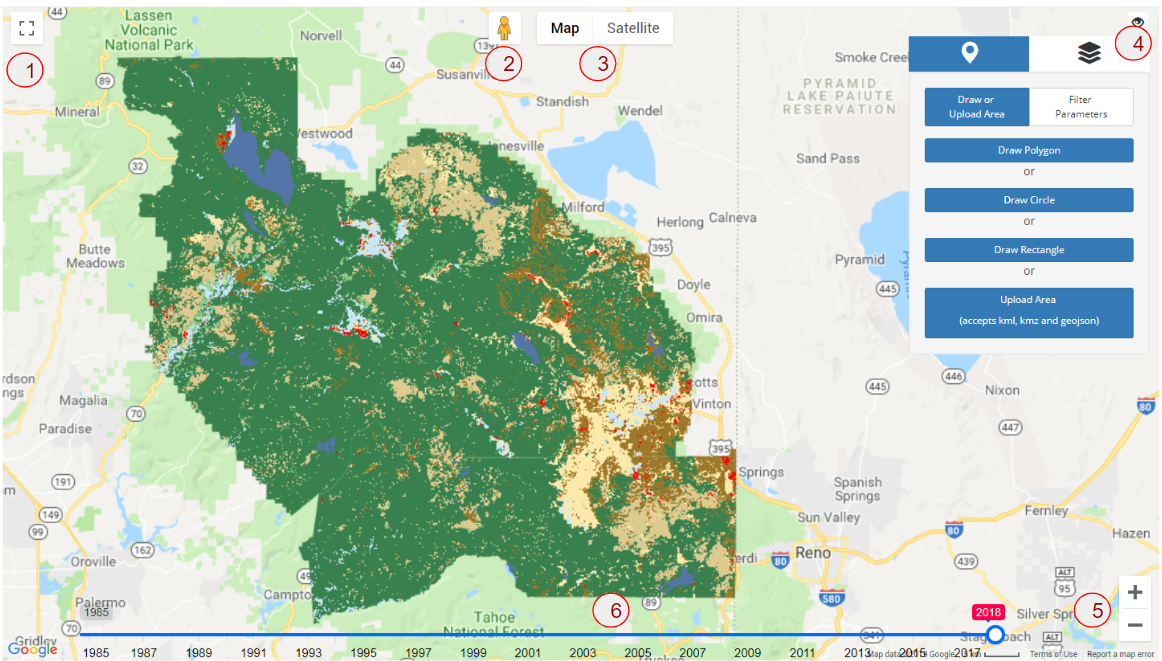Open the Report a map error link
The height and width of the screenshot is (661, 1162).
[1120, 654]
